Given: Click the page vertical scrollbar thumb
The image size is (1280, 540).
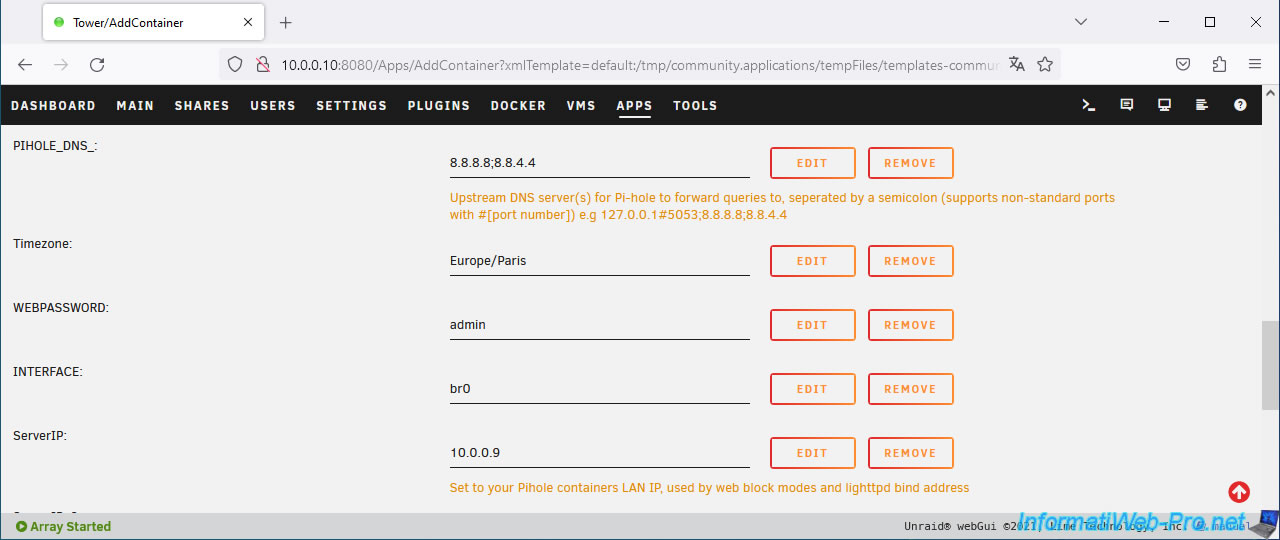Looking at the screenshot, I should click(x=1270, y=365).
